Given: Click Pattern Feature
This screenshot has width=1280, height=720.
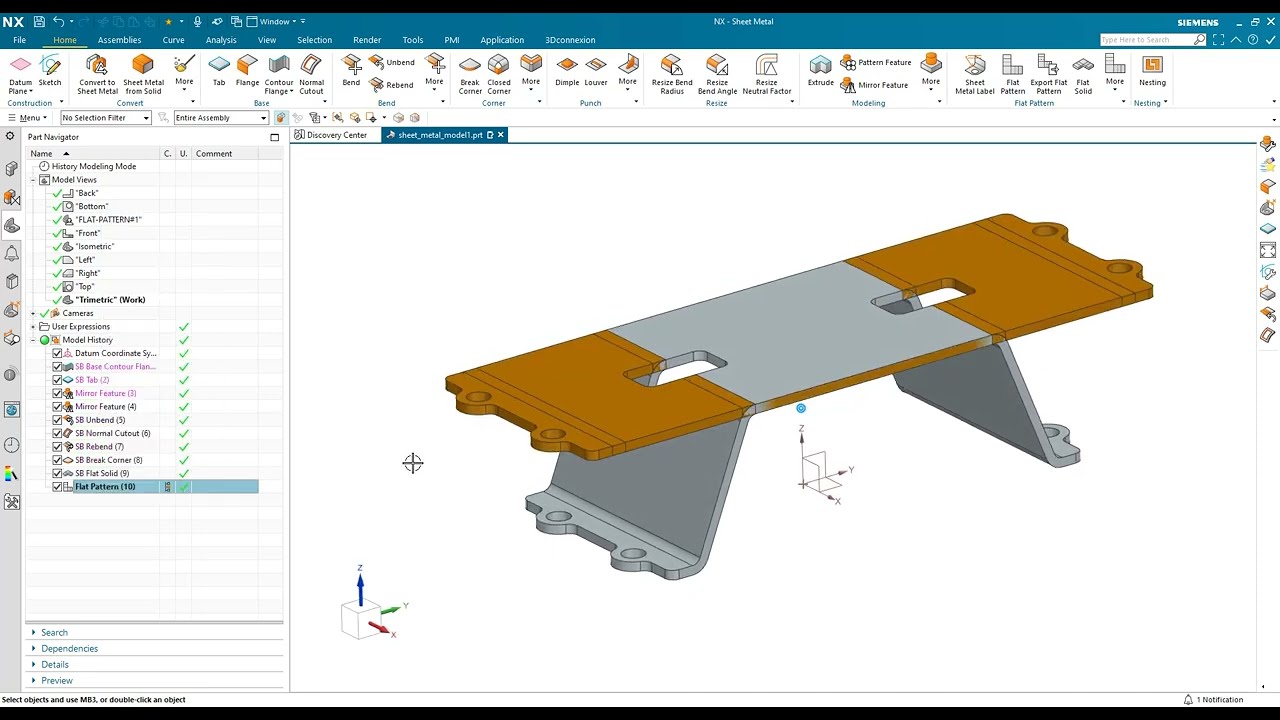Looking at the screenshot, I should (876, 62).
